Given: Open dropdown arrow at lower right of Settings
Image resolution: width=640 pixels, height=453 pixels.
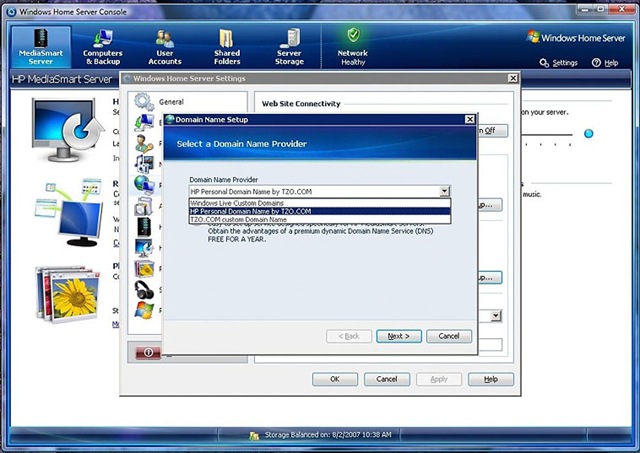Looking at the screenshot, I should coord(496,315).
